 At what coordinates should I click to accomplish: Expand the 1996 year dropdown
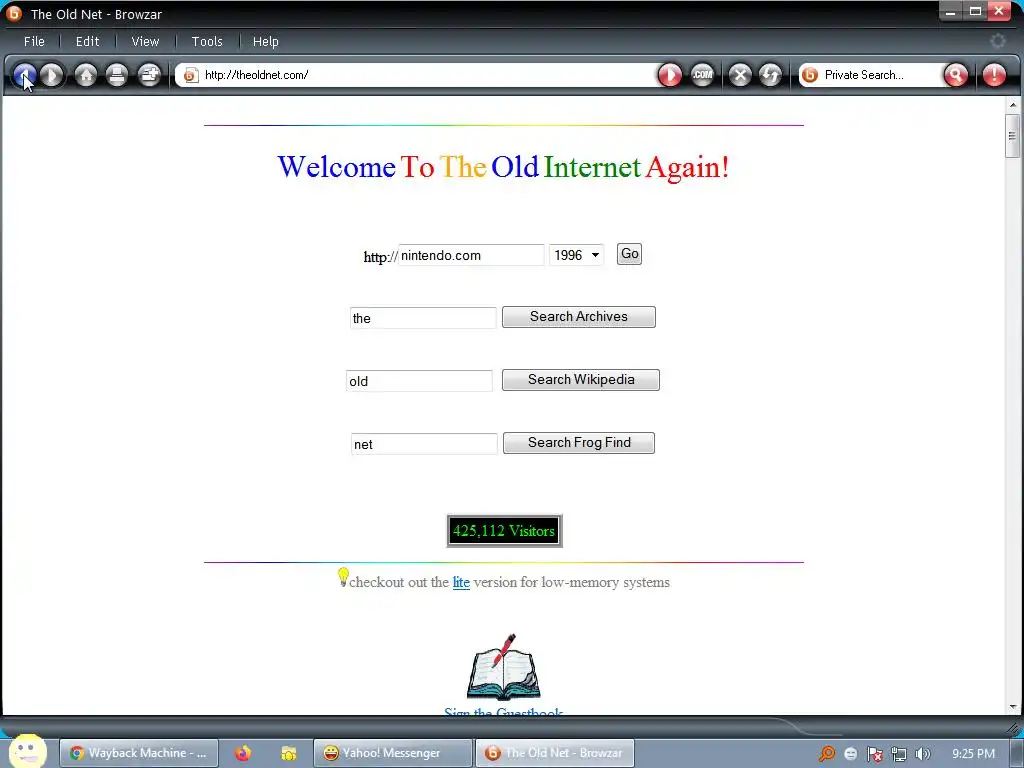pos(577,255)
